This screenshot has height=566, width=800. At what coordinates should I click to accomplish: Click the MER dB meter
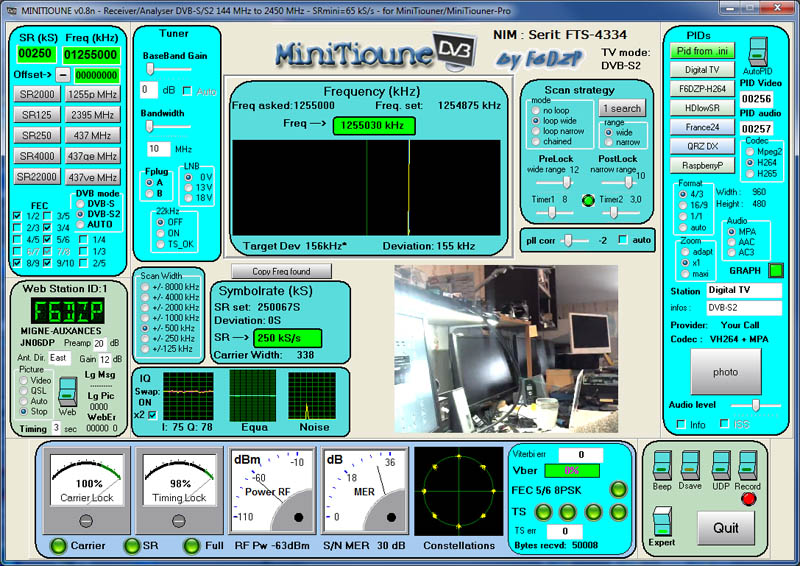coord(364,491)
